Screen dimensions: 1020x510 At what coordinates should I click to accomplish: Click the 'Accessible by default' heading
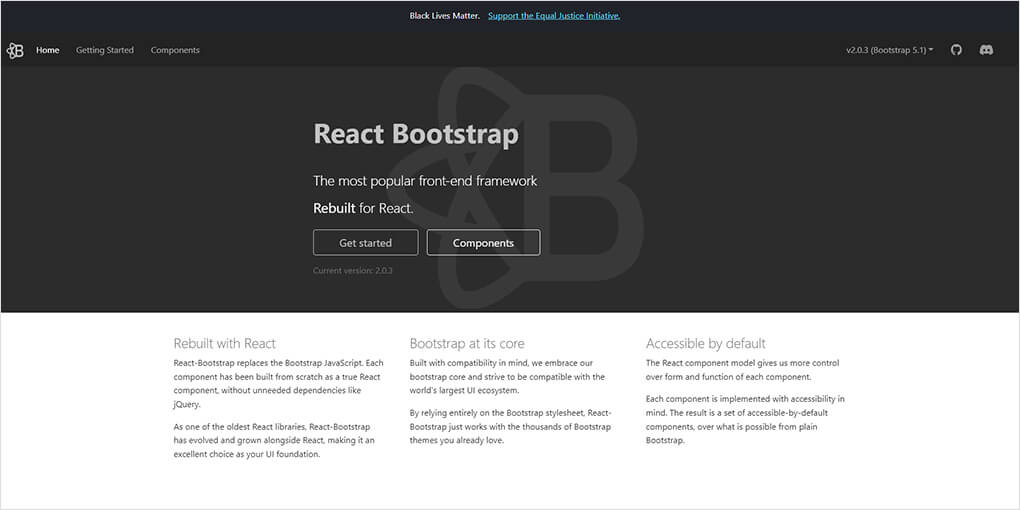706,343
